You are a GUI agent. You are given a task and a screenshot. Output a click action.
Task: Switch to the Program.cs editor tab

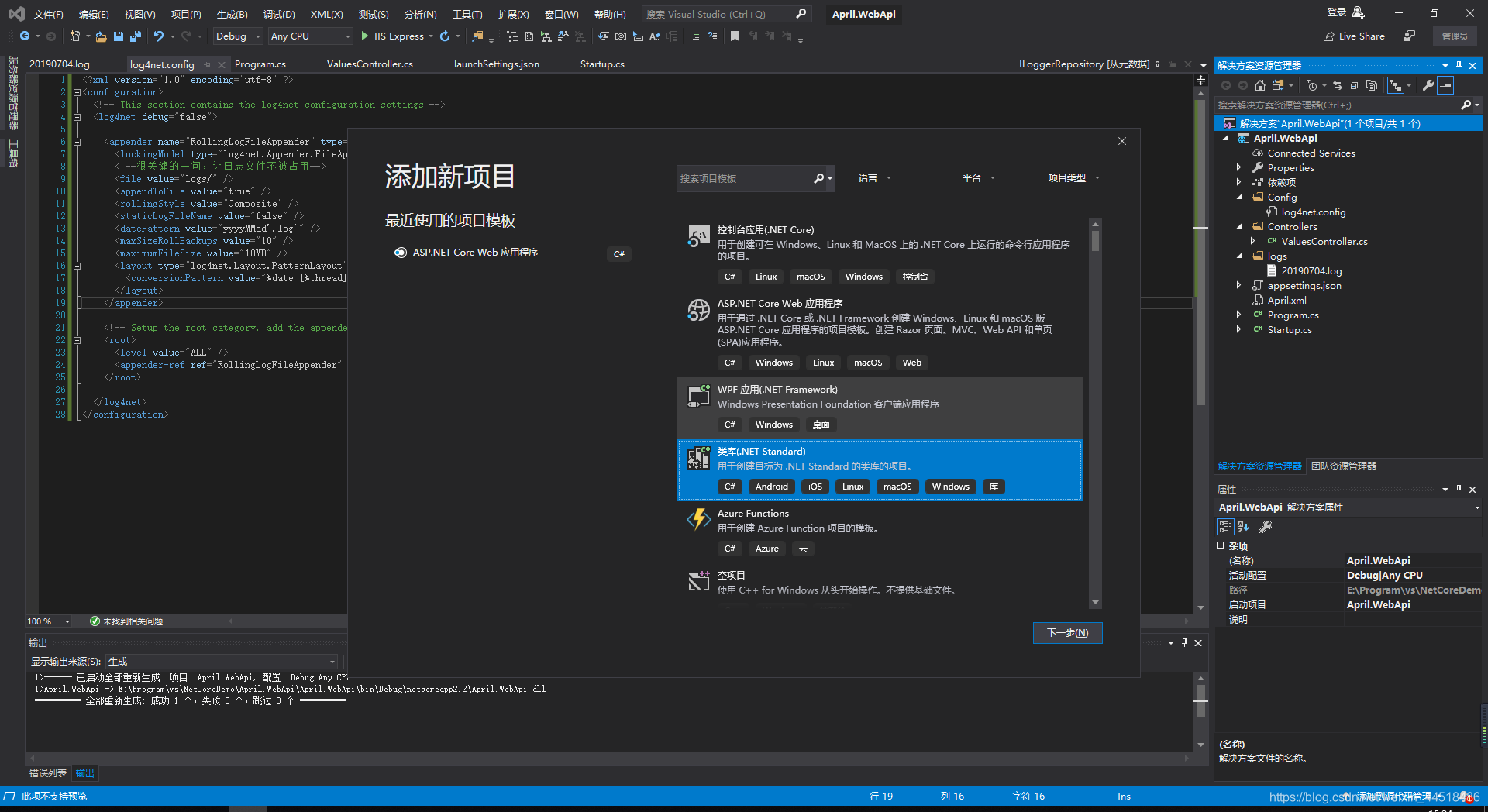(x=260, y=64)
